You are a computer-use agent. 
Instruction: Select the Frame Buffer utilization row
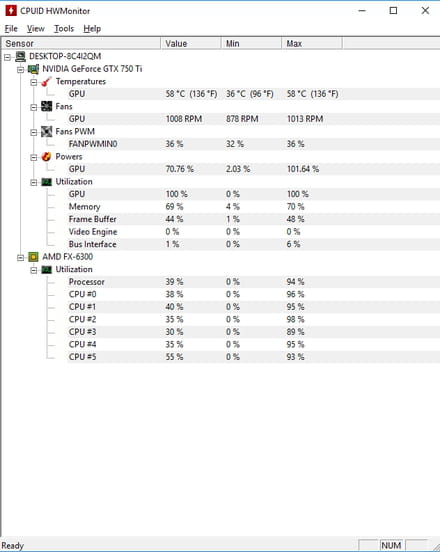tap(253, 219)
